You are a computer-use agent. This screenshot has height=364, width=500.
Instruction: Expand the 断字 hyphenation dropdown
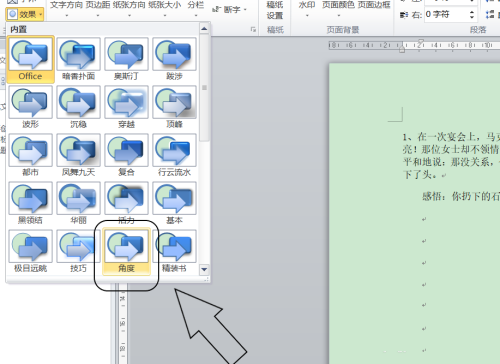[229, 10]
